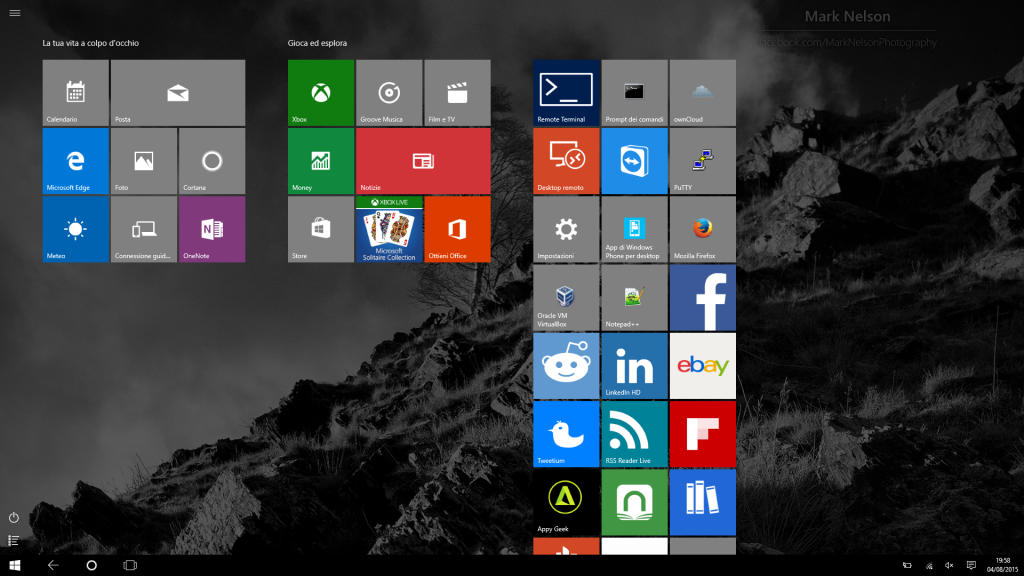
Task: Open the Money tile
Action: pyautogui.click(x=321, y=161)
